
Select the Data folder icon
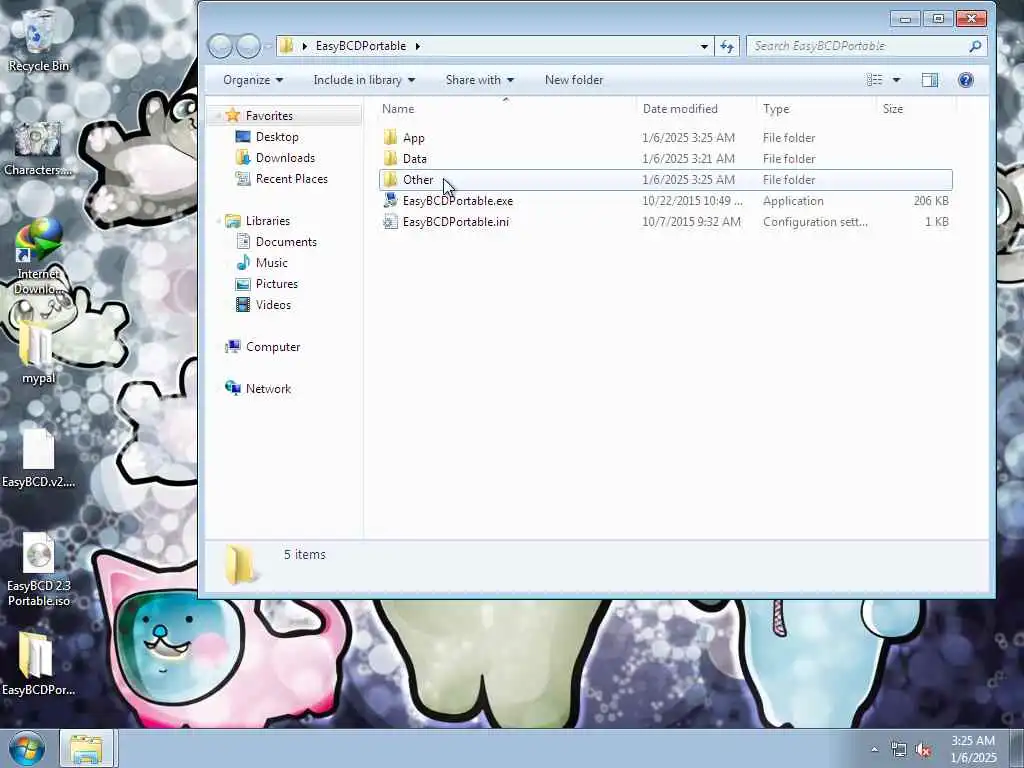[x=391, y=159]
